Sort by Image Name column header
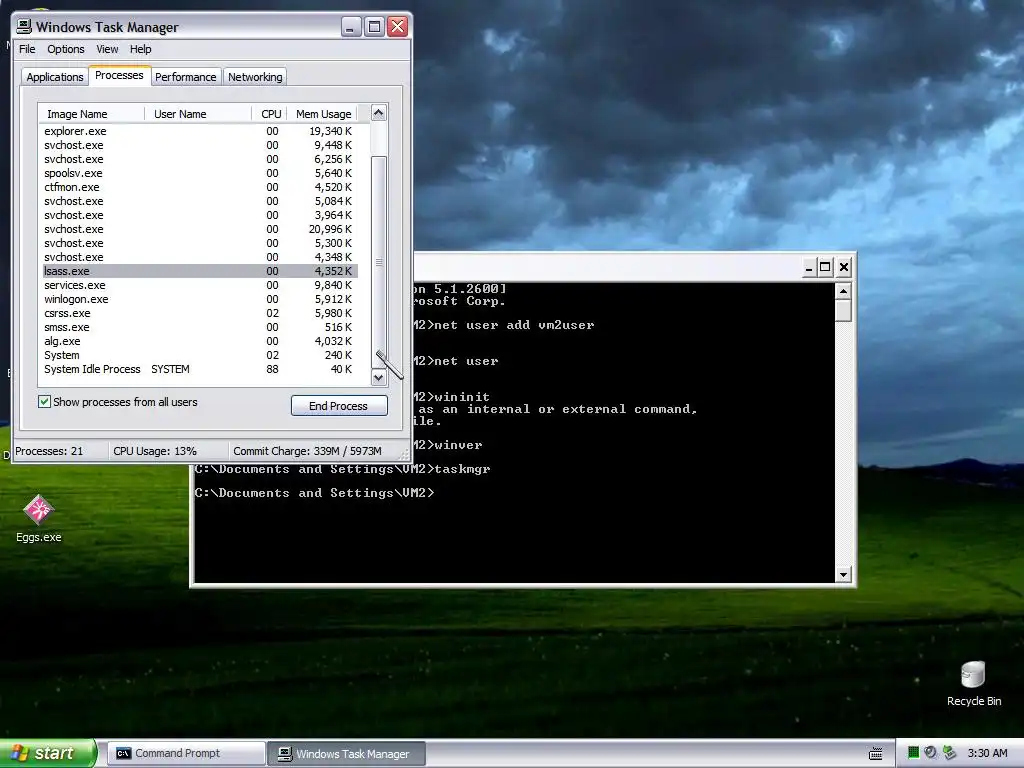This screenshot has width=1024, height=768. [x=91, y=114]
